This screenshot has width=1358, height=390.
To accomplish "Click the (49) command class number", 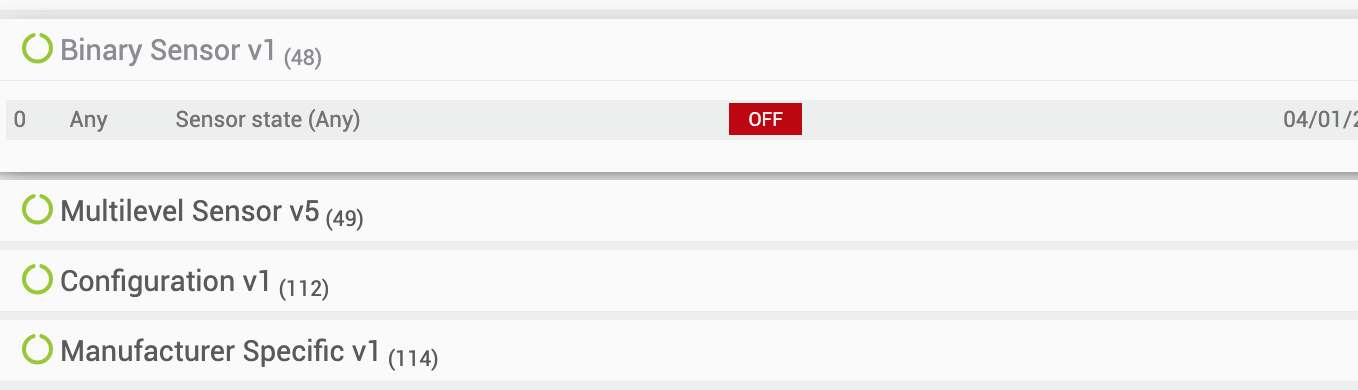I will [x=345, y=218].
